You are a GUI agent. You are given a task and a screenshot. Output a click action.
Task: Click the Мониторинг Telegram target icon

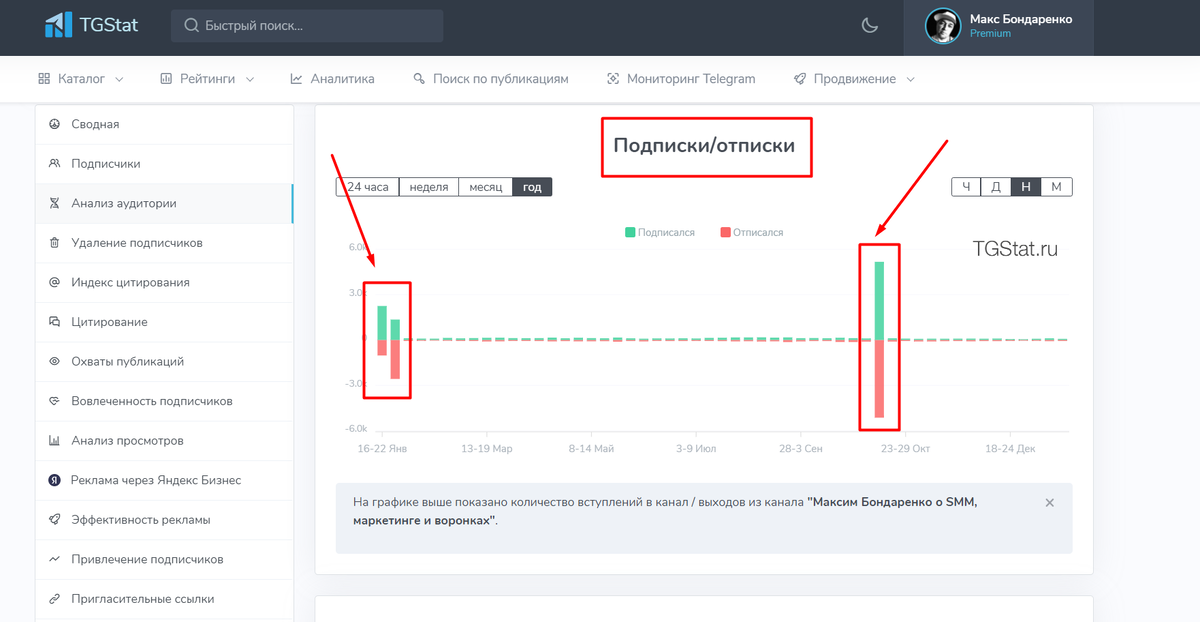click(613, 79)
